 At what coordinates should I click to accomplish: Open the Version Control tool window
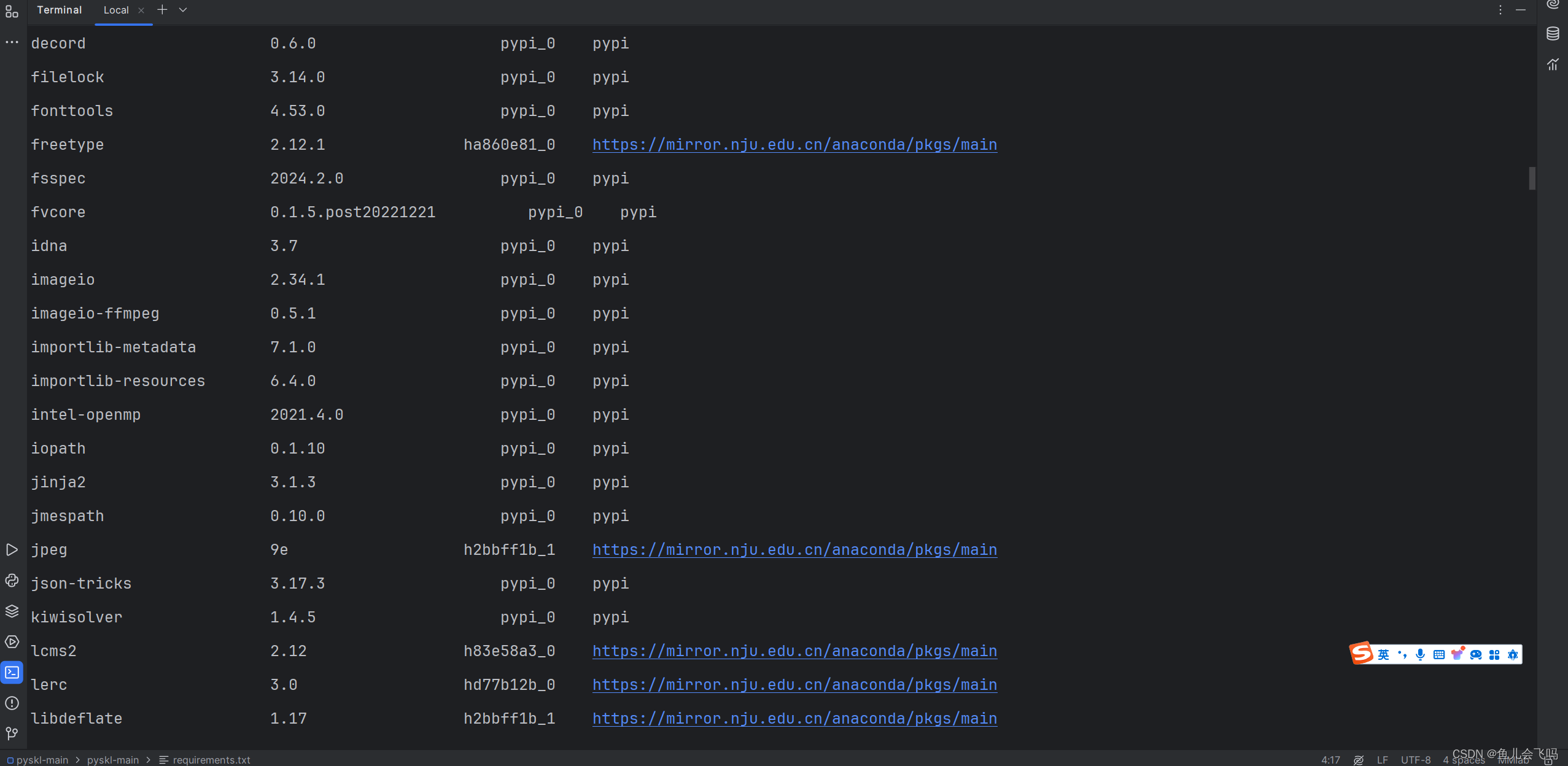point(12,733)
